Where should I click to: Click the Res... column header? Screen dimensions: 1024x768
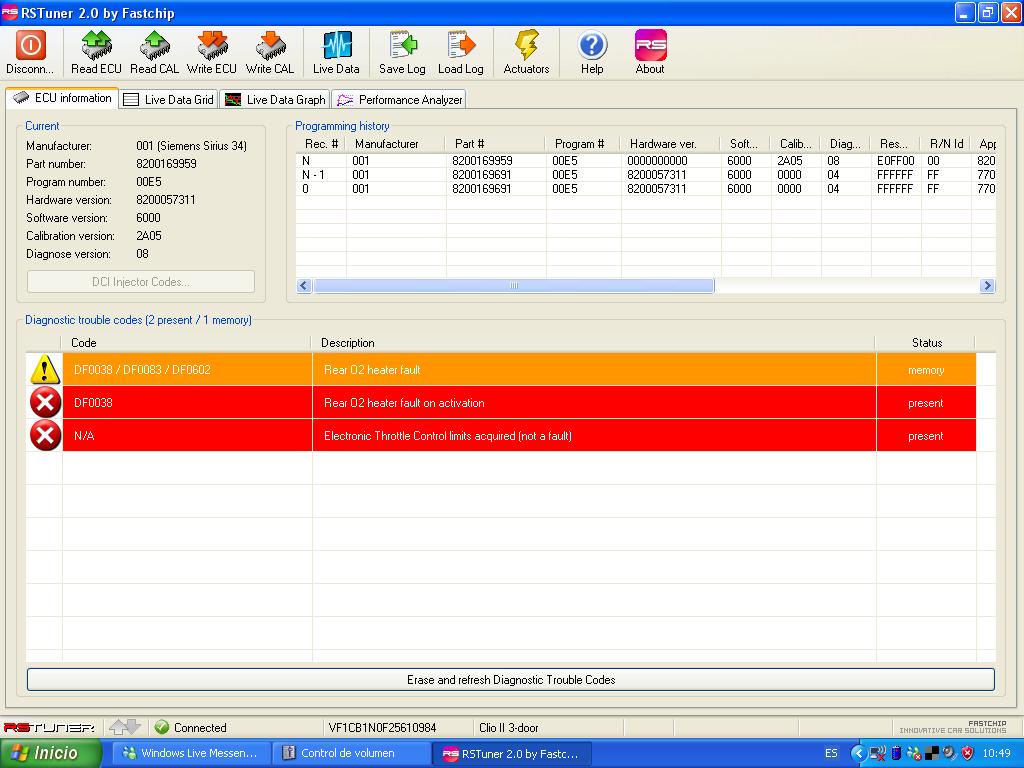[893, 144]
